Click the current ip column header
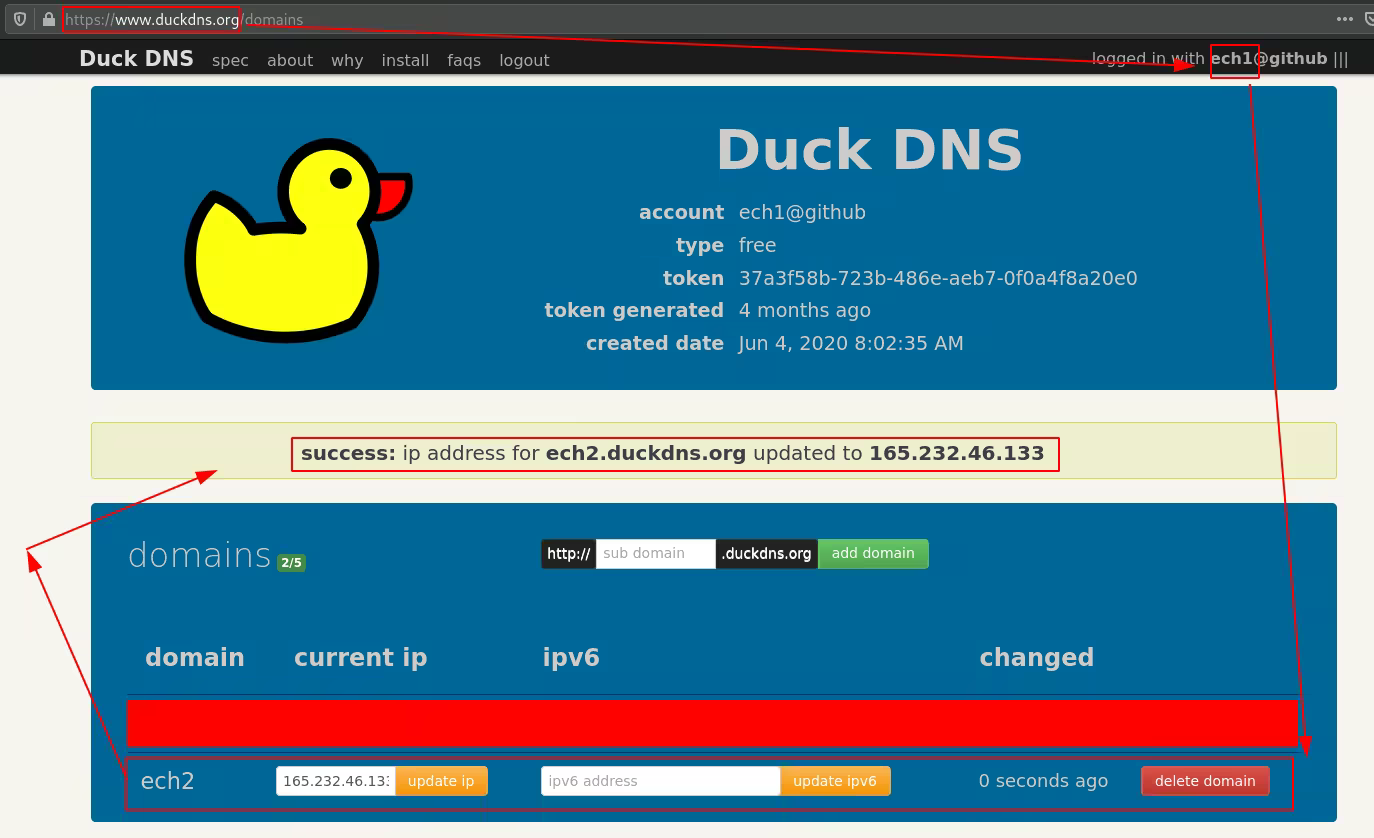 [x=360, y=657]
